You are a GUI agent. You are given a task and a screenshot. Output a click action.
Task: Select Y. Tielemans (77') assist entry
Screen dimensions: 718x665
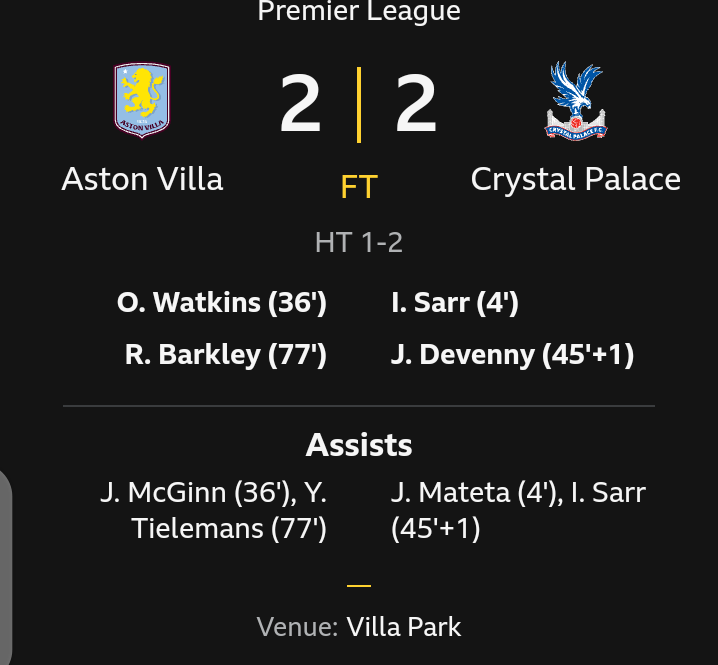click(x=230, y=528)
